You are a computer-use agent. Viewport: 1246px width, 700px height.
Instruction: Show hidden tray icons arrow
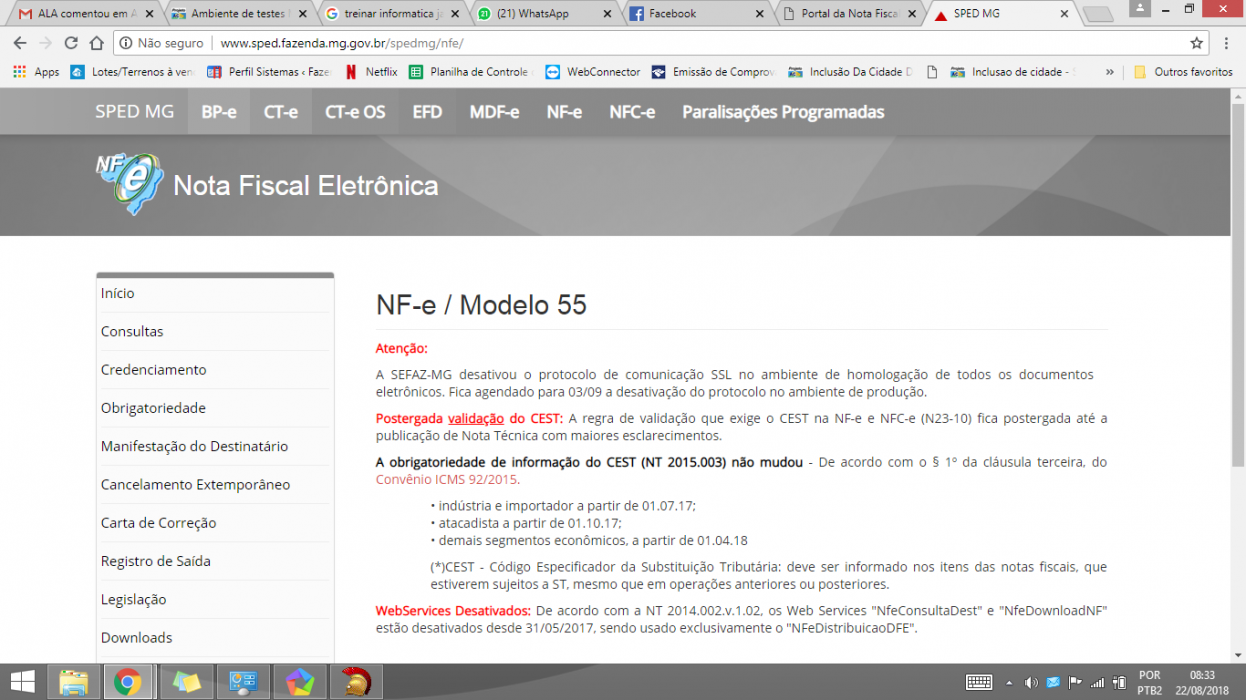1009,682
